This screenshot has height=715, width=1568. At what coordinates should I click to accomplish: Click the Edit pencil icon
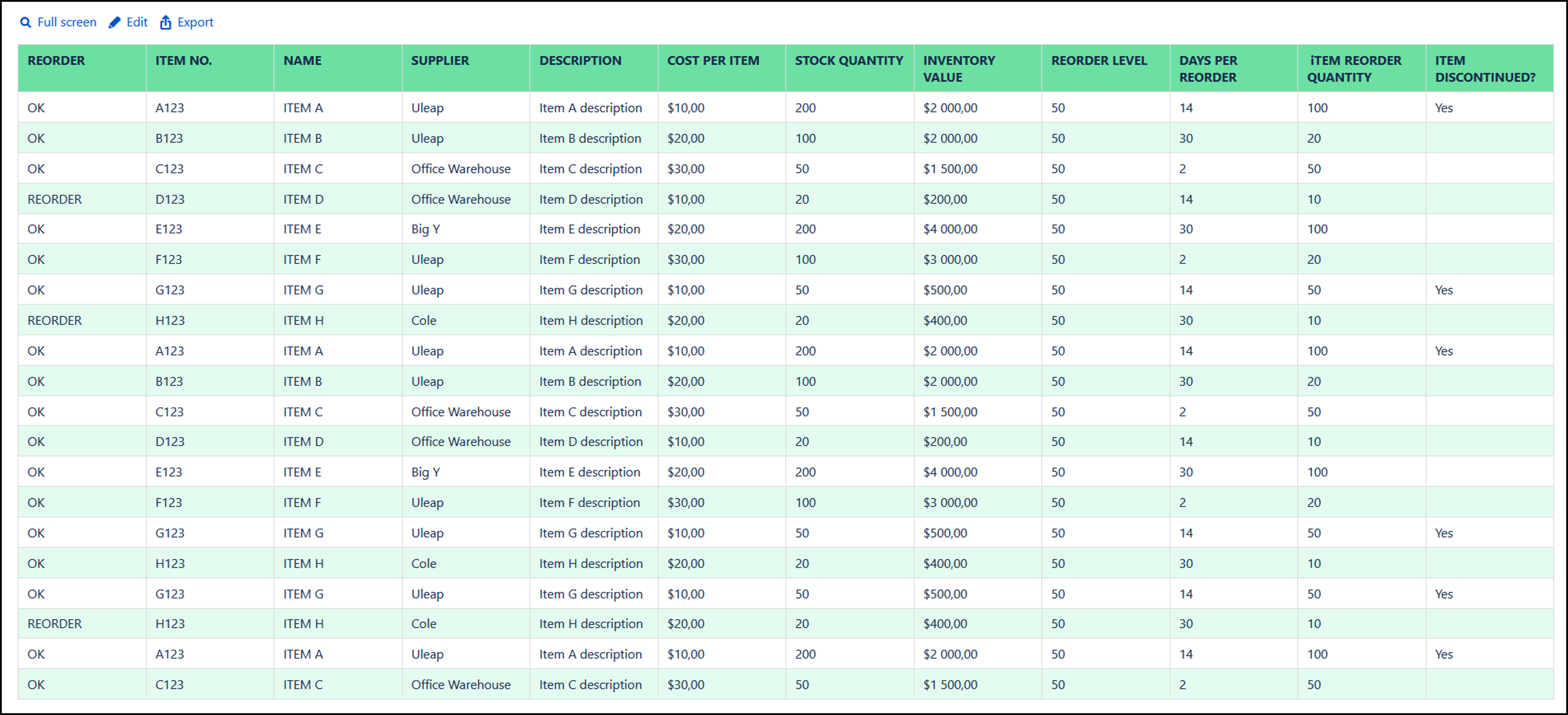[114, 22]
